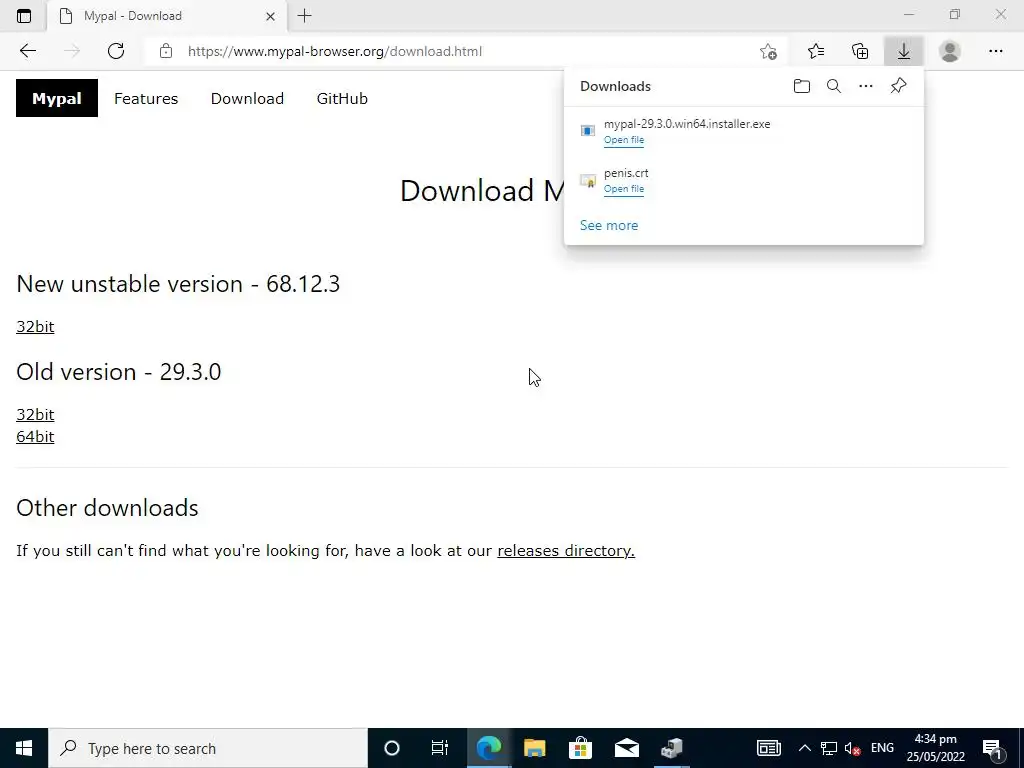This screenshot has height=768, width=1024.
Task: Add this page to favorites
Action: (x=769, y=51)
